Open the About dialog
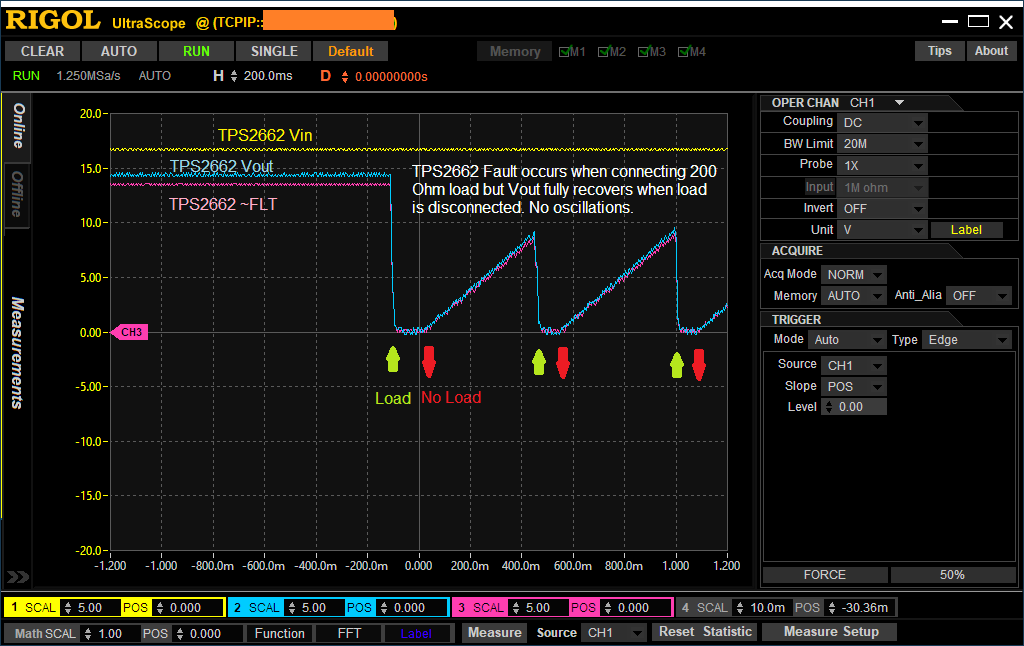1024x646 pixels. 991,51
